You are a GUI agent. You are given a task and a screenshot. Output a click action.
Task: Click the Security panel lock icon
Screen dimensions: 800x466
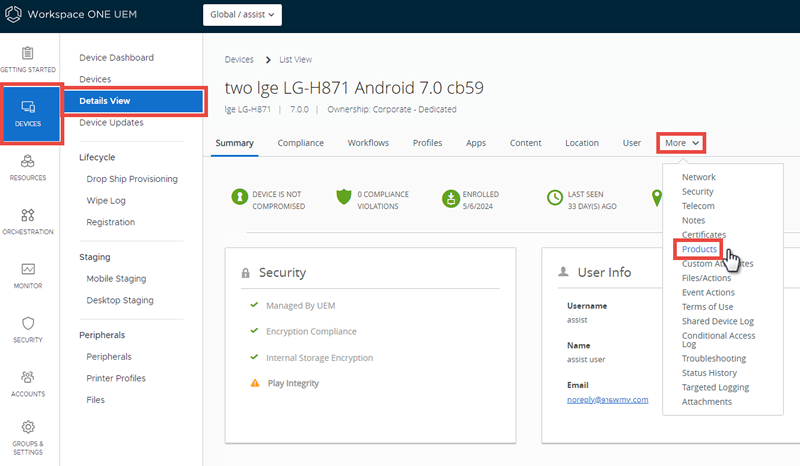click(245, 273)
